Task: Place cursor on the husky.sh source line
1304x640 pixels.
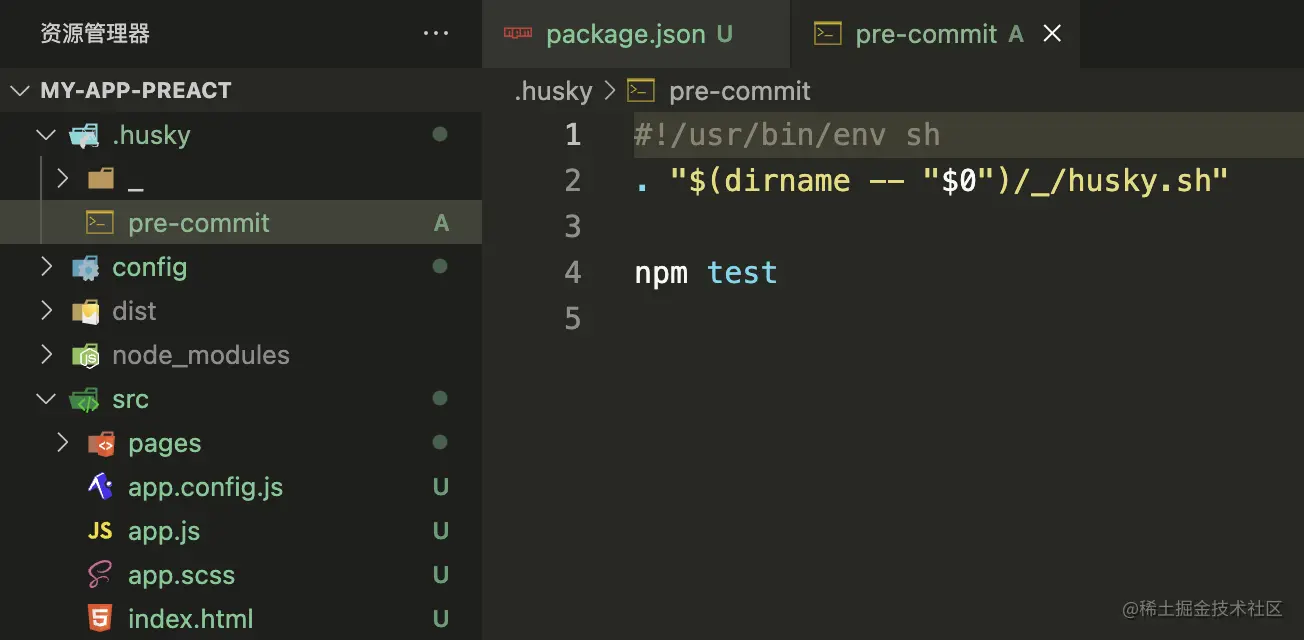Action: coord(931,181)
